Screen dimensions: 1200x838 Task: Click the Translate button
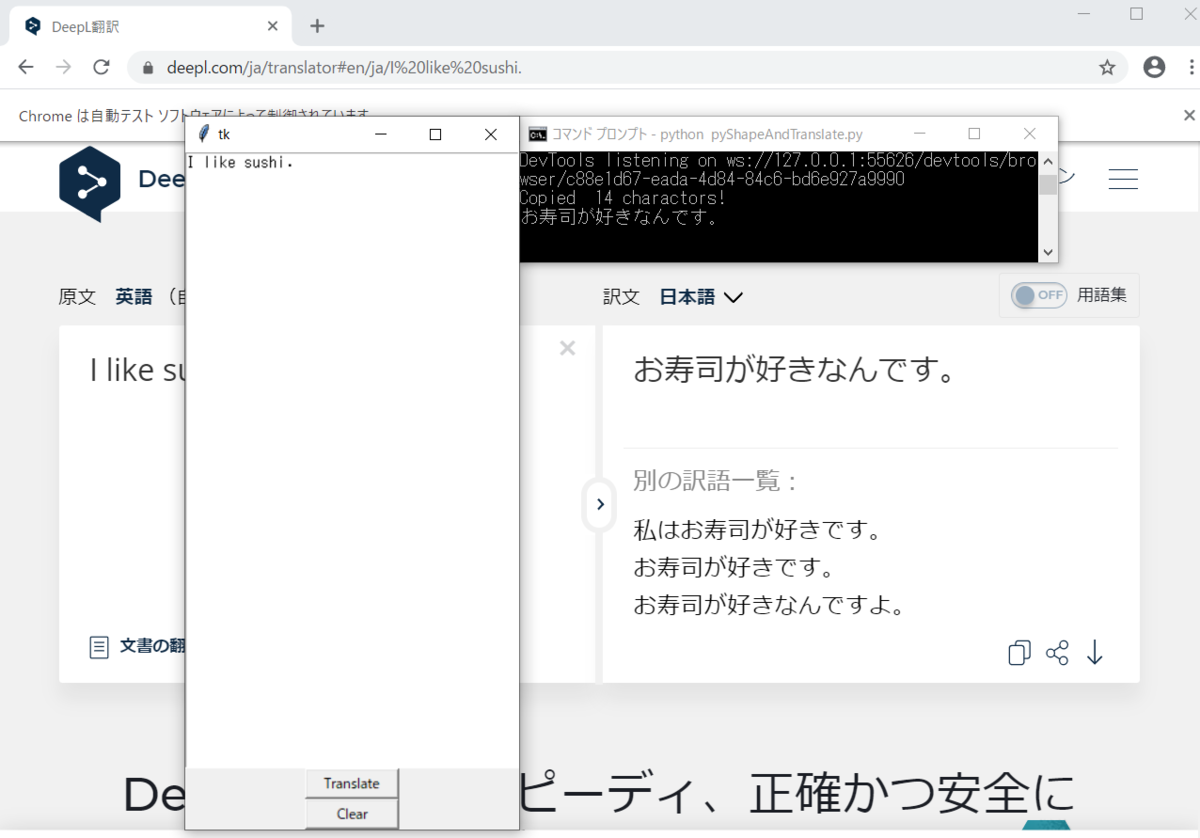click(351, 783)
